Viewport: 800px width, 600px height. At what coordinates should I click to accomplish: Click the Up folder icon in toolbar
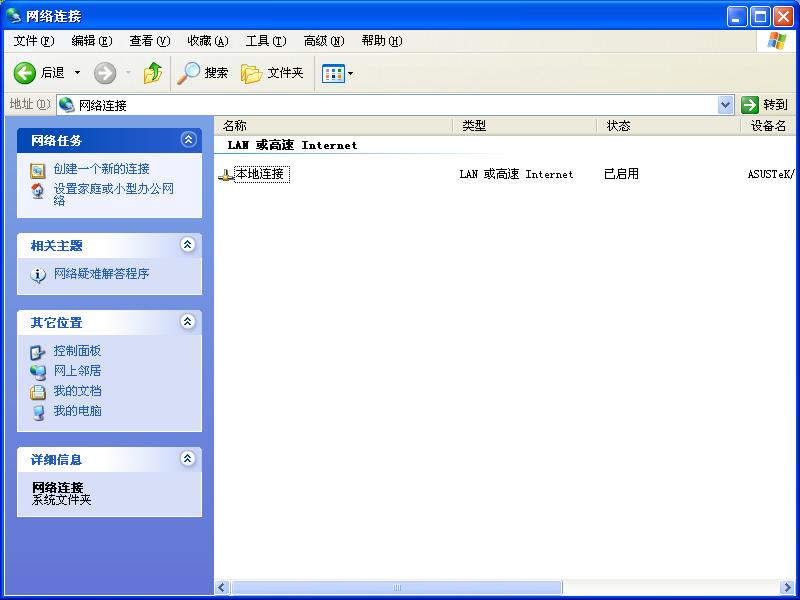pos(153,73)
